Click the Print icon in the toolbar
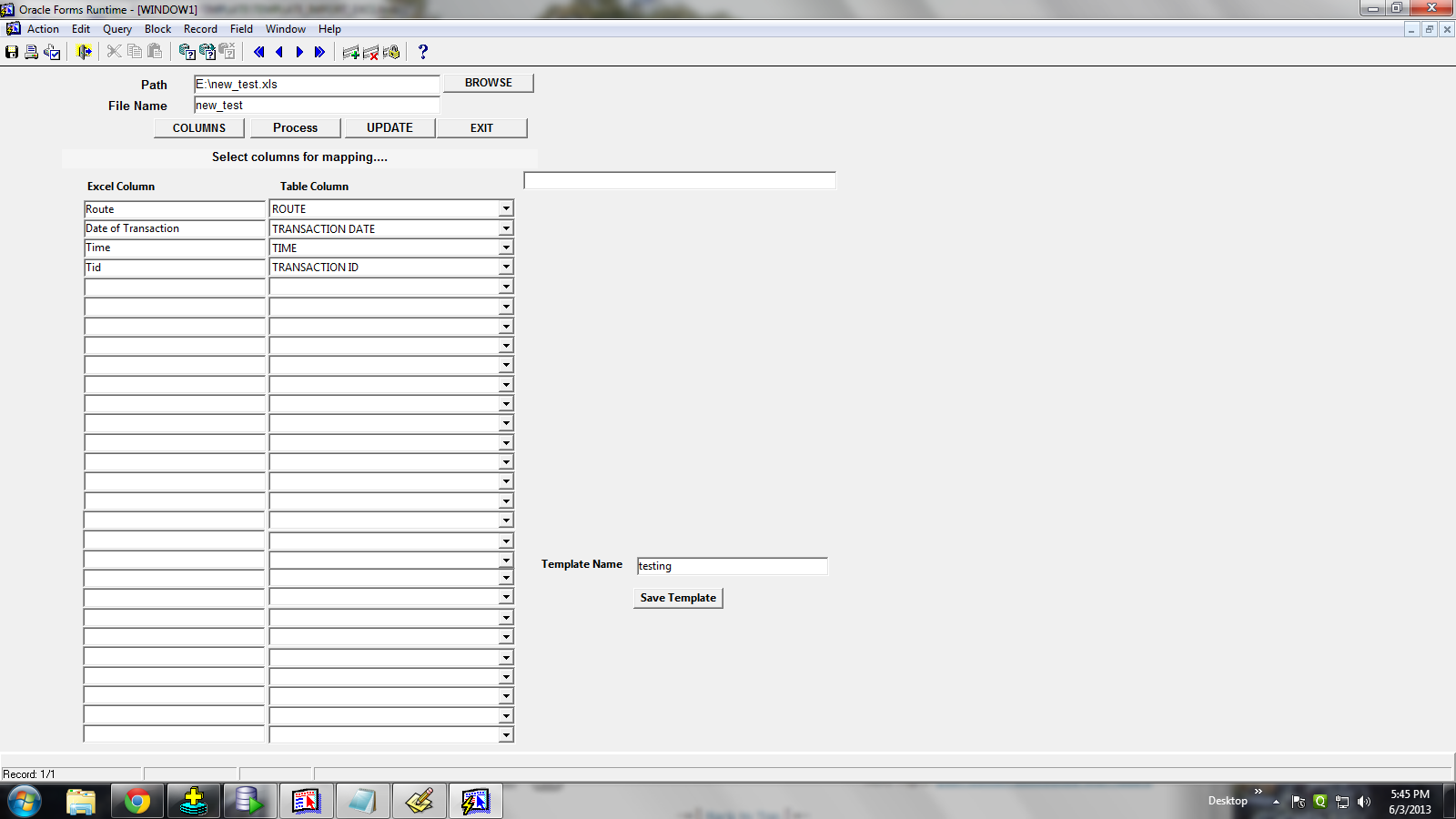Screen dimensions: 1456x819 pos(32,52)
